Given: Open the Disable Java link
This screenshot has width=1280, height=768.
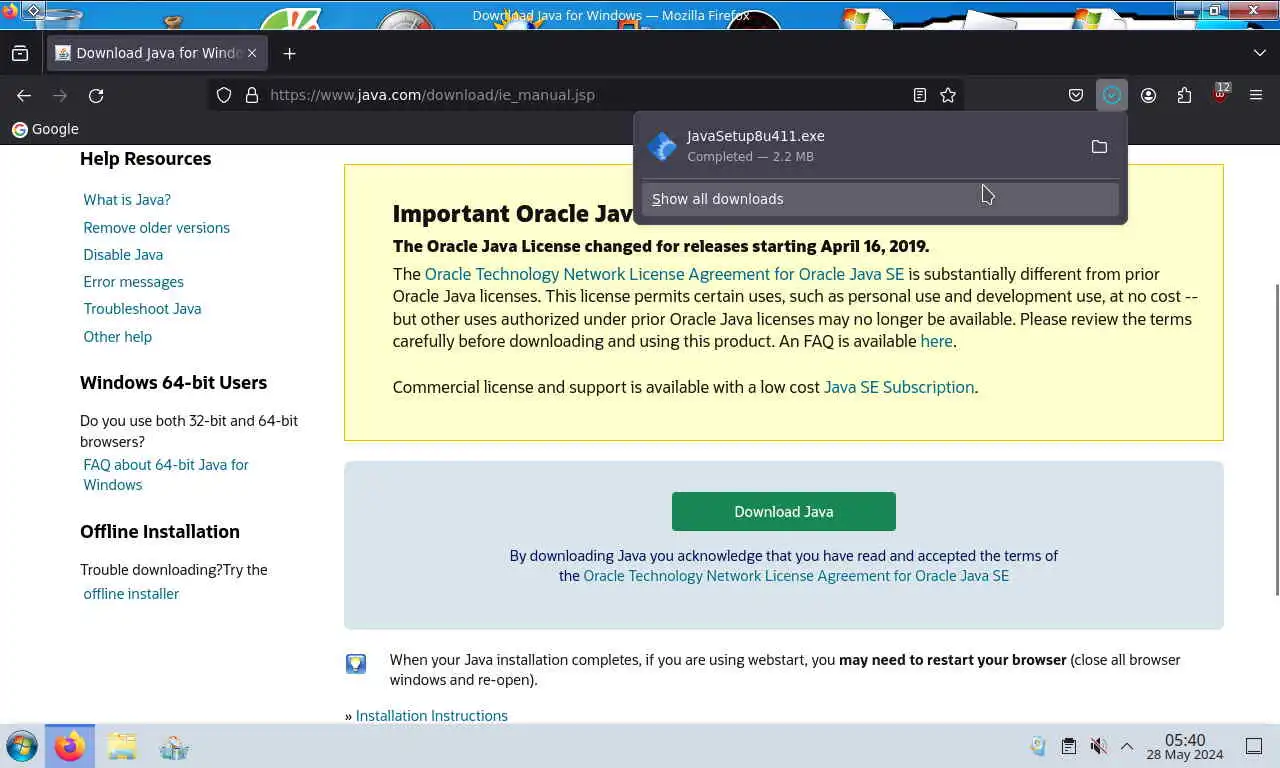Looking at the screenshot, I should [x=123, y=254].
